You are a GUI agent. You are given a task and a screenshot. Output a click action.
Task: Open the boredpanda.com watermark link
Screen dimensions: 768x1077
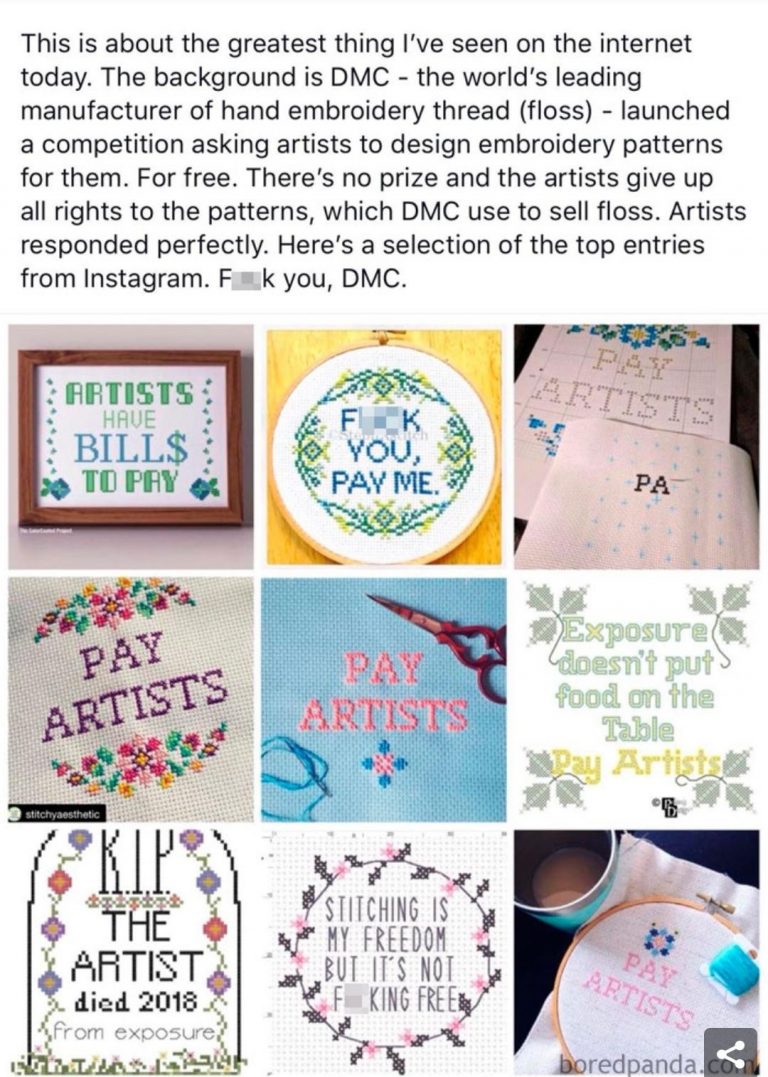click(x=631, y=1063)
